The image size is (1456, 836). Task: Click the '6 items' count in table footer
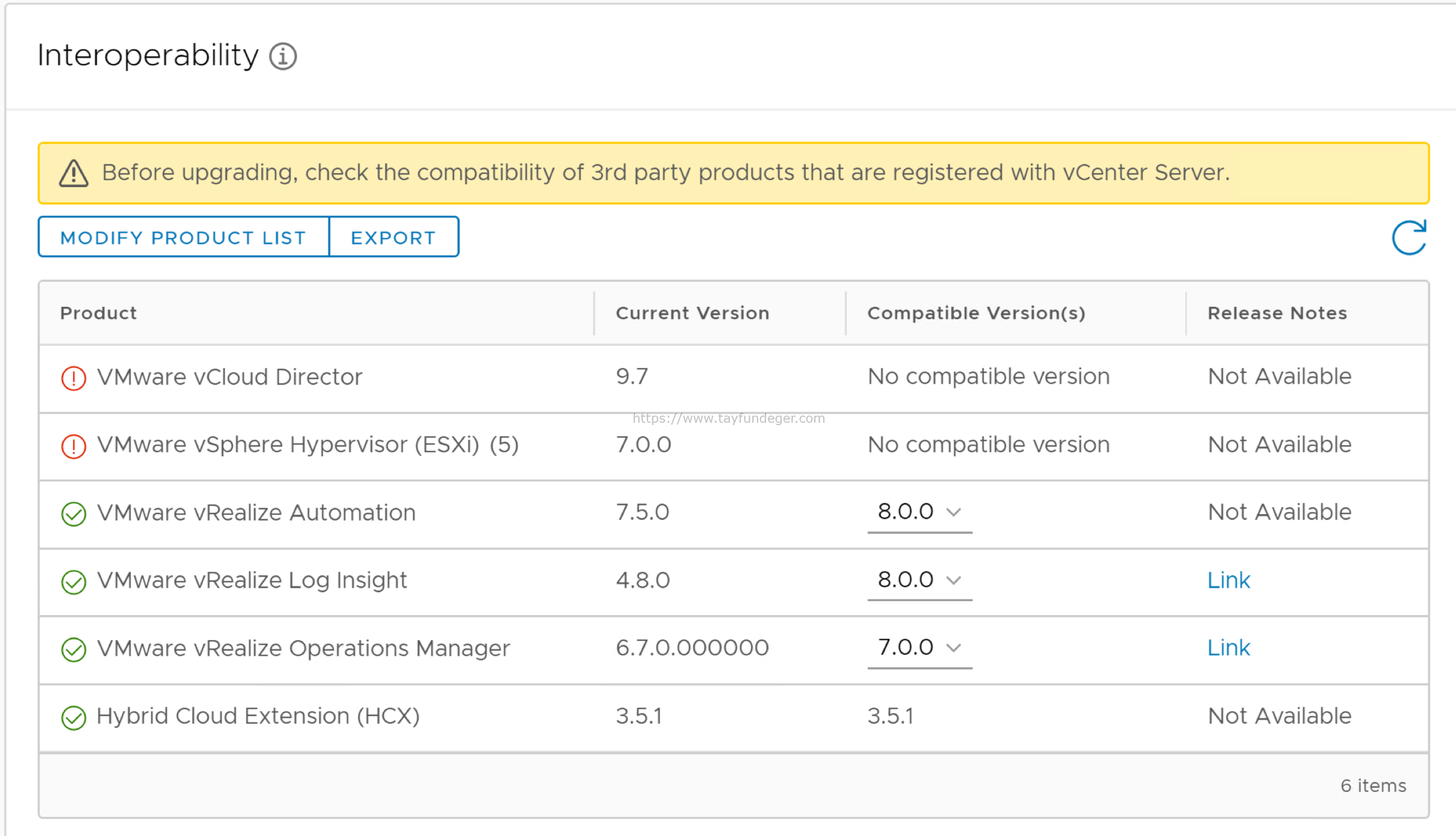click(x=1373, y=785)
